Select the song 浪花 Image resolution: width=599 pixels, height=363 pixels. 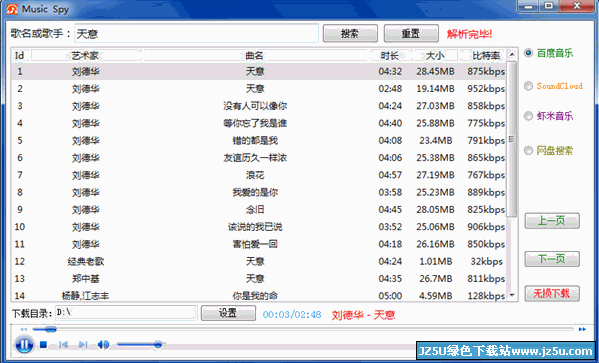pos(255,175)
